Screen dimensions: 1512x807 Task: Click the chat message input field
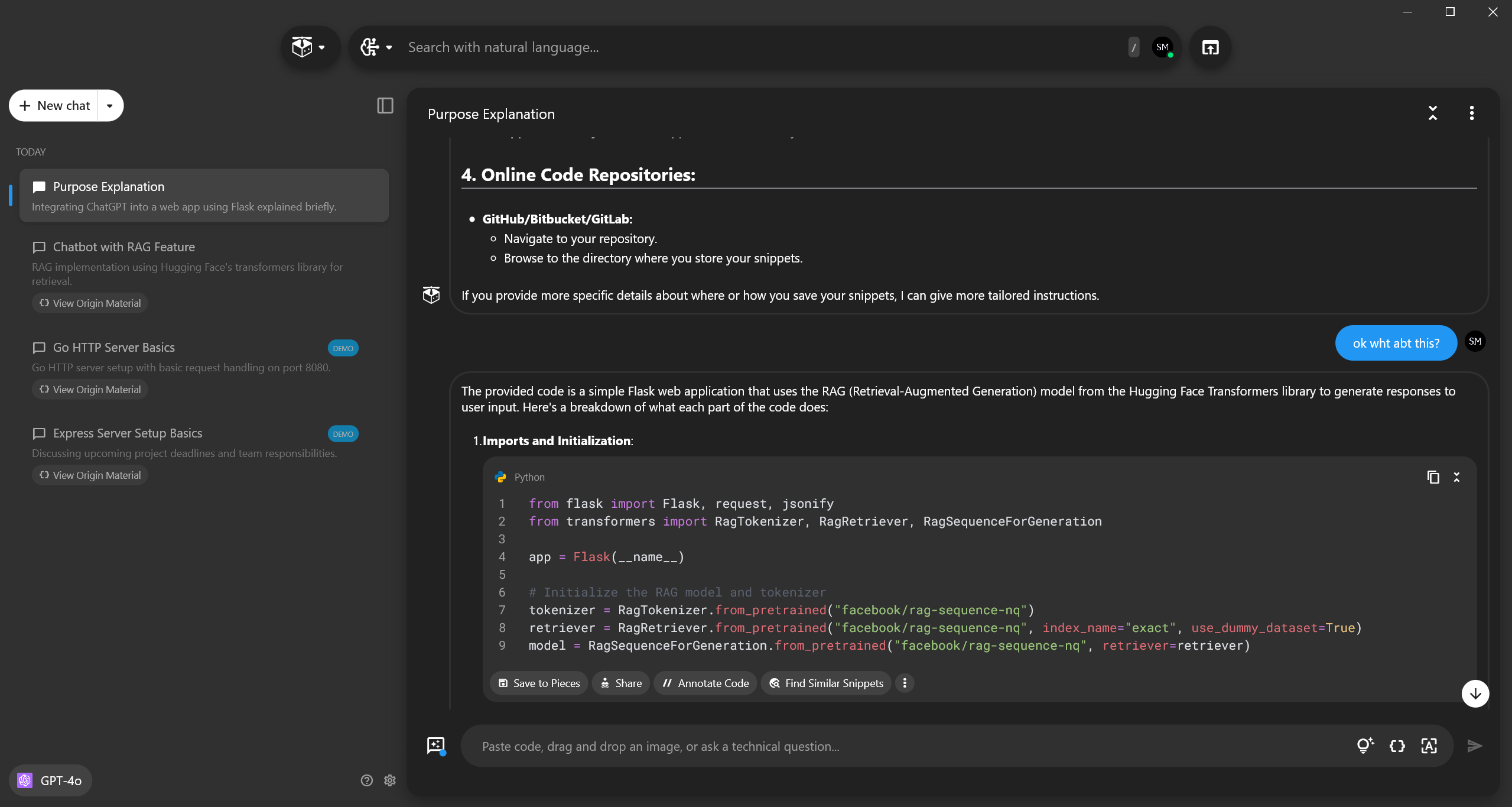click(886, 747)
